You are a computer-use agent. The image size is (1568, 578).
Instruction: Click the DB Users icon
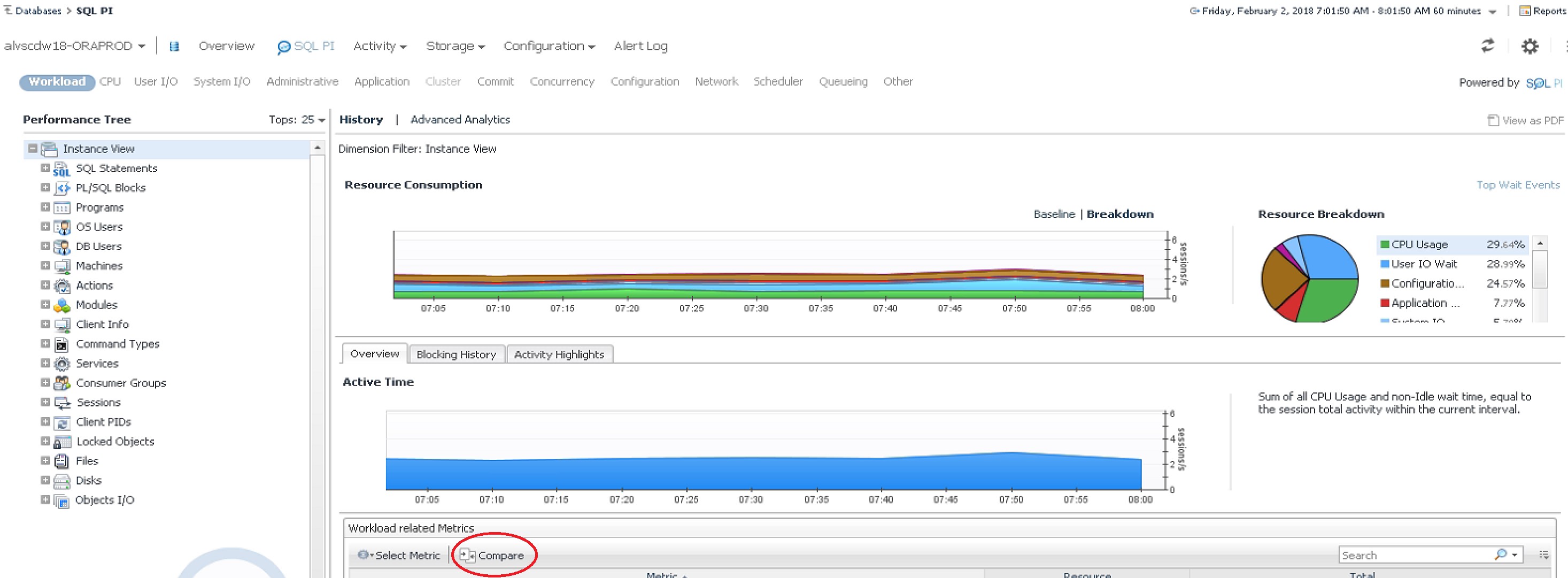(x=61, y=246)
